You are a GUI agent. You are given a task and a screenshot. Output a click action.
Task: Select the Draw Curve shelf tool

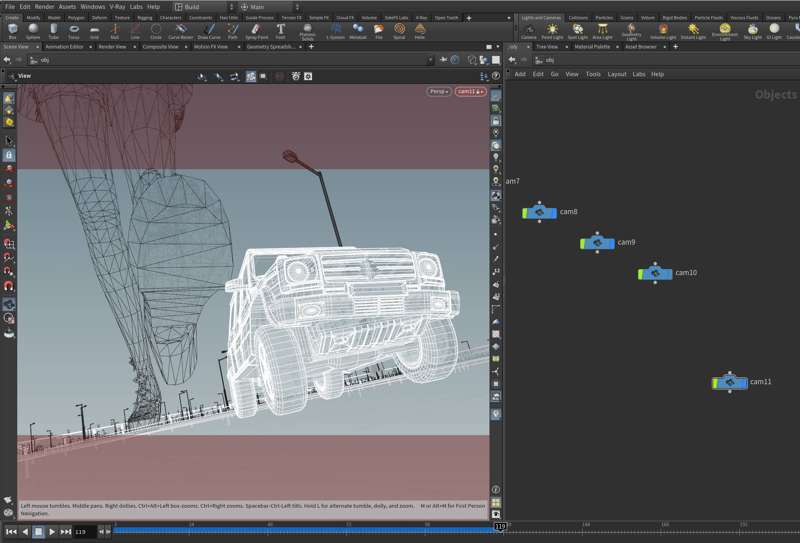point(209,31)
